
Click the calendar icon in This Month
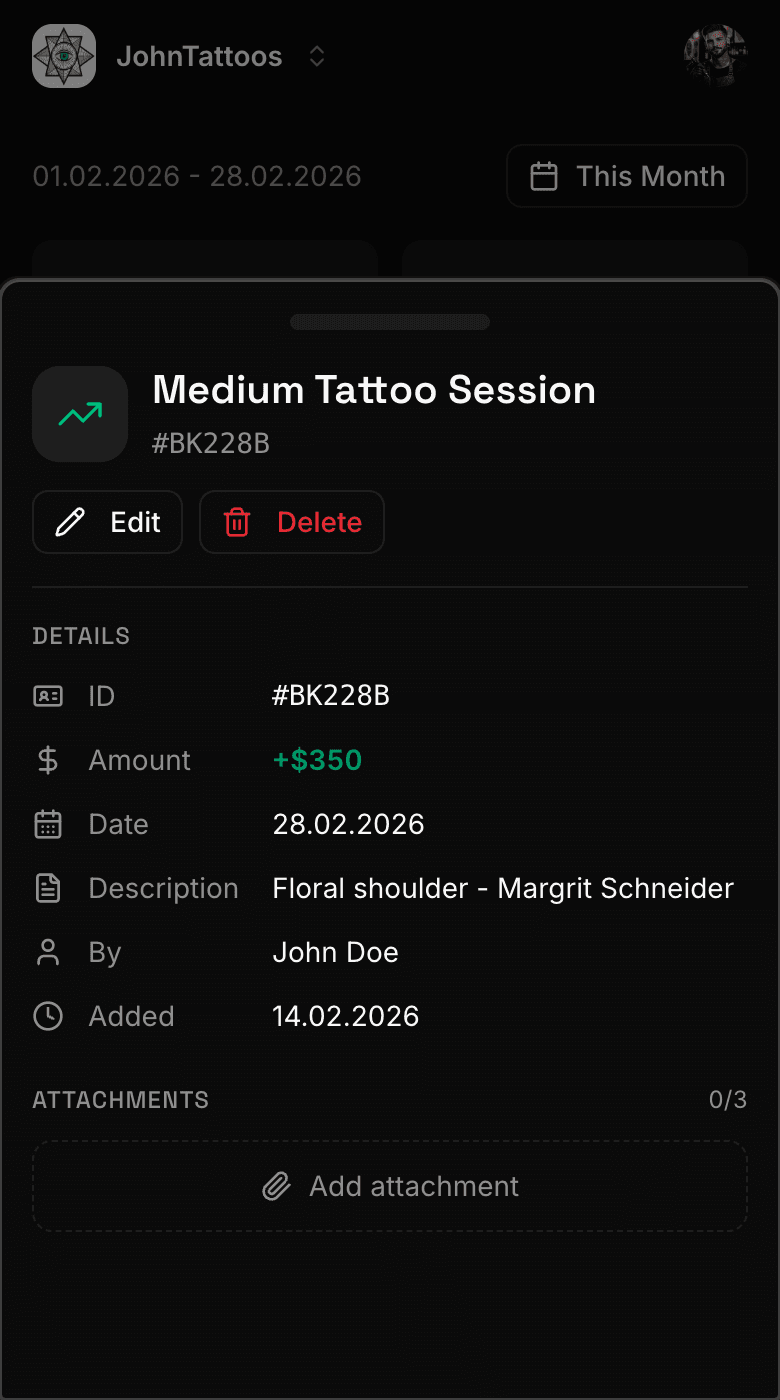pos(543,177)
